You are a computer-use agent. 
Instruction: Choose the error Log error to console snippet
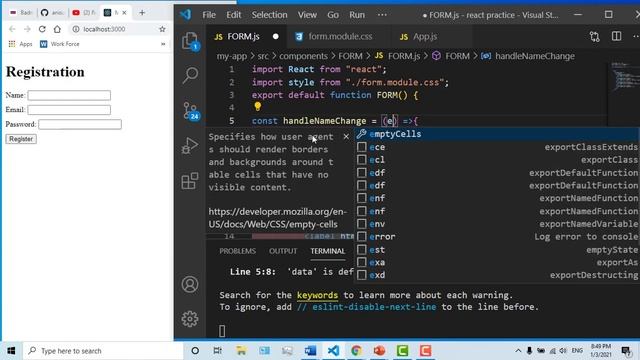click(497, 236)
